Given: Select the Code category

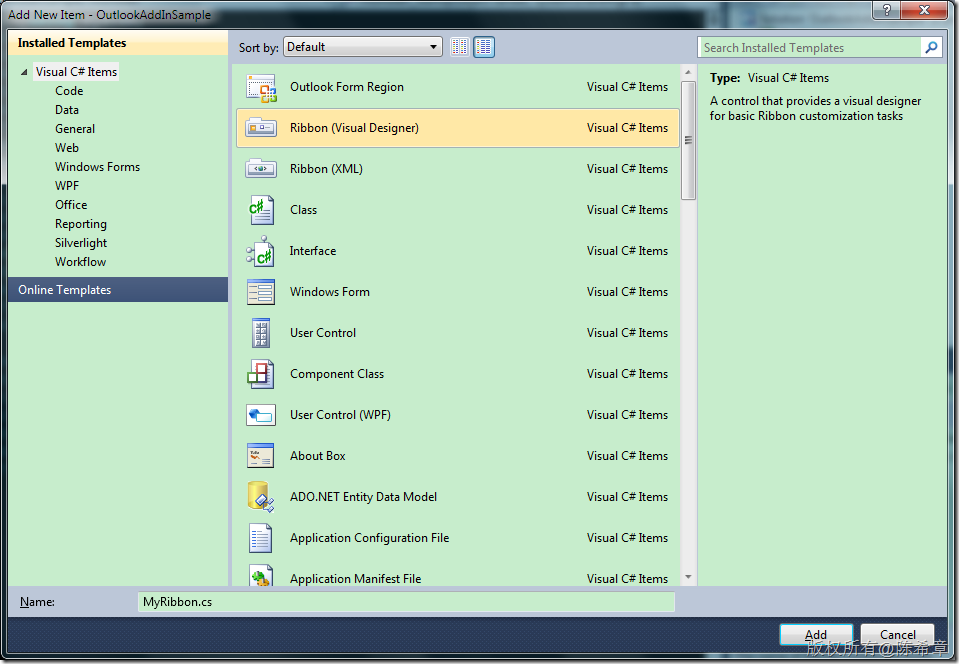Looking at the screenshot, I should click(x=69, y=90).
